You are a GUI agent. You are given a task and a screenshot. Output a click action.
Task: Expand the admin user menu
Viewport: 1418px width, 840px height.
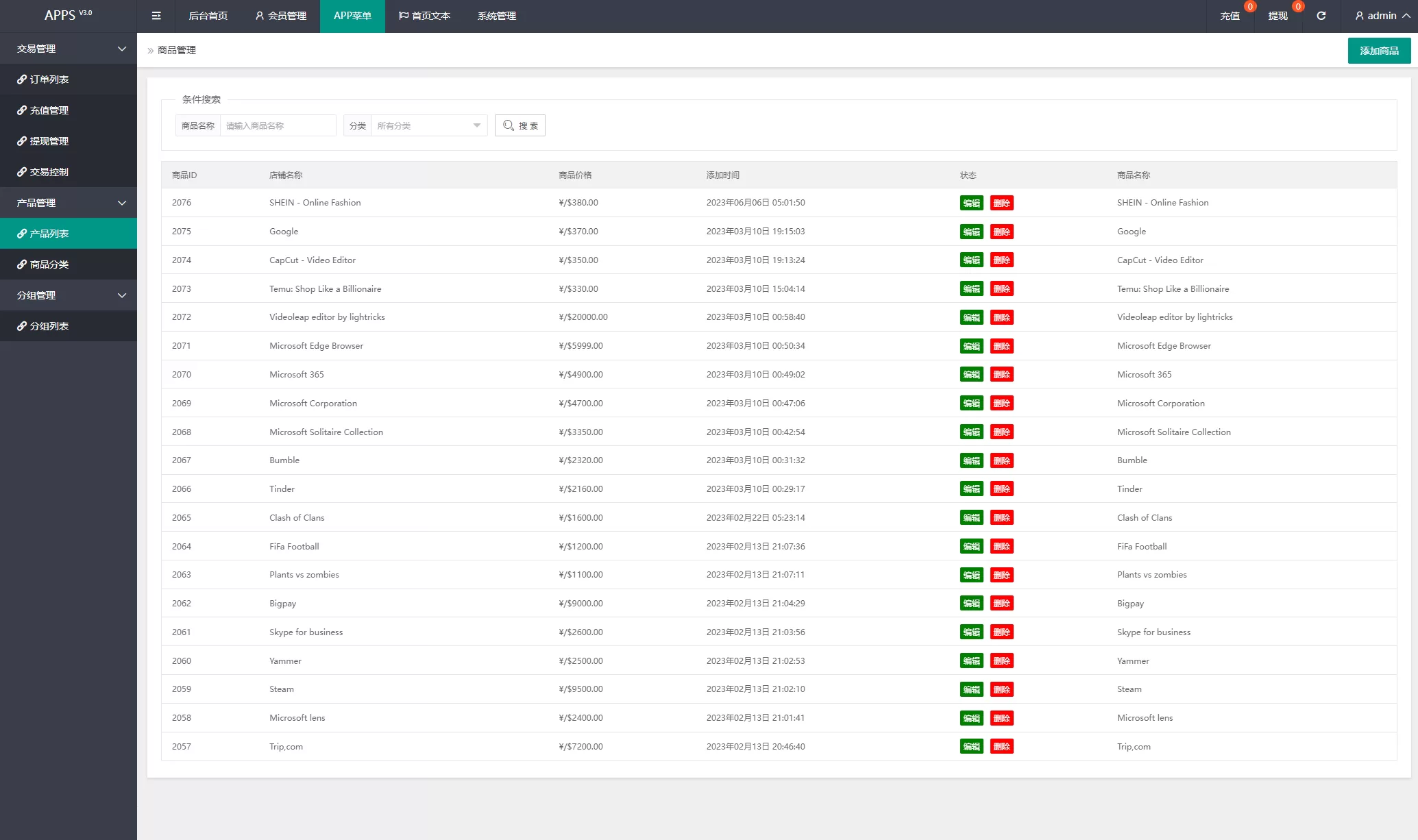[x=1382, y=16]
